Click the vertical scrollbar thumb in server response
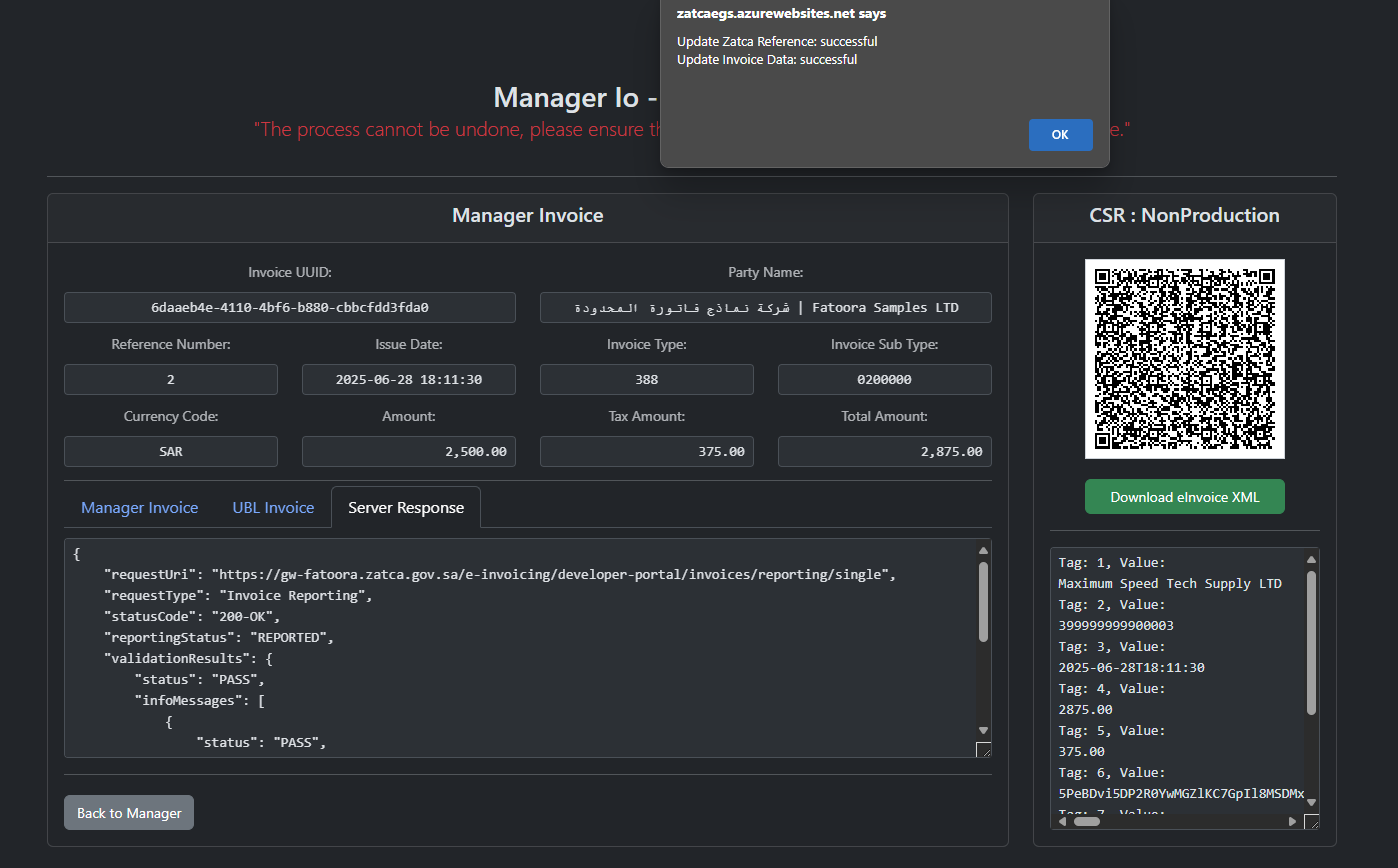Image resolution: width=1398 pixels, height=868 pixels. click(983, 601)
